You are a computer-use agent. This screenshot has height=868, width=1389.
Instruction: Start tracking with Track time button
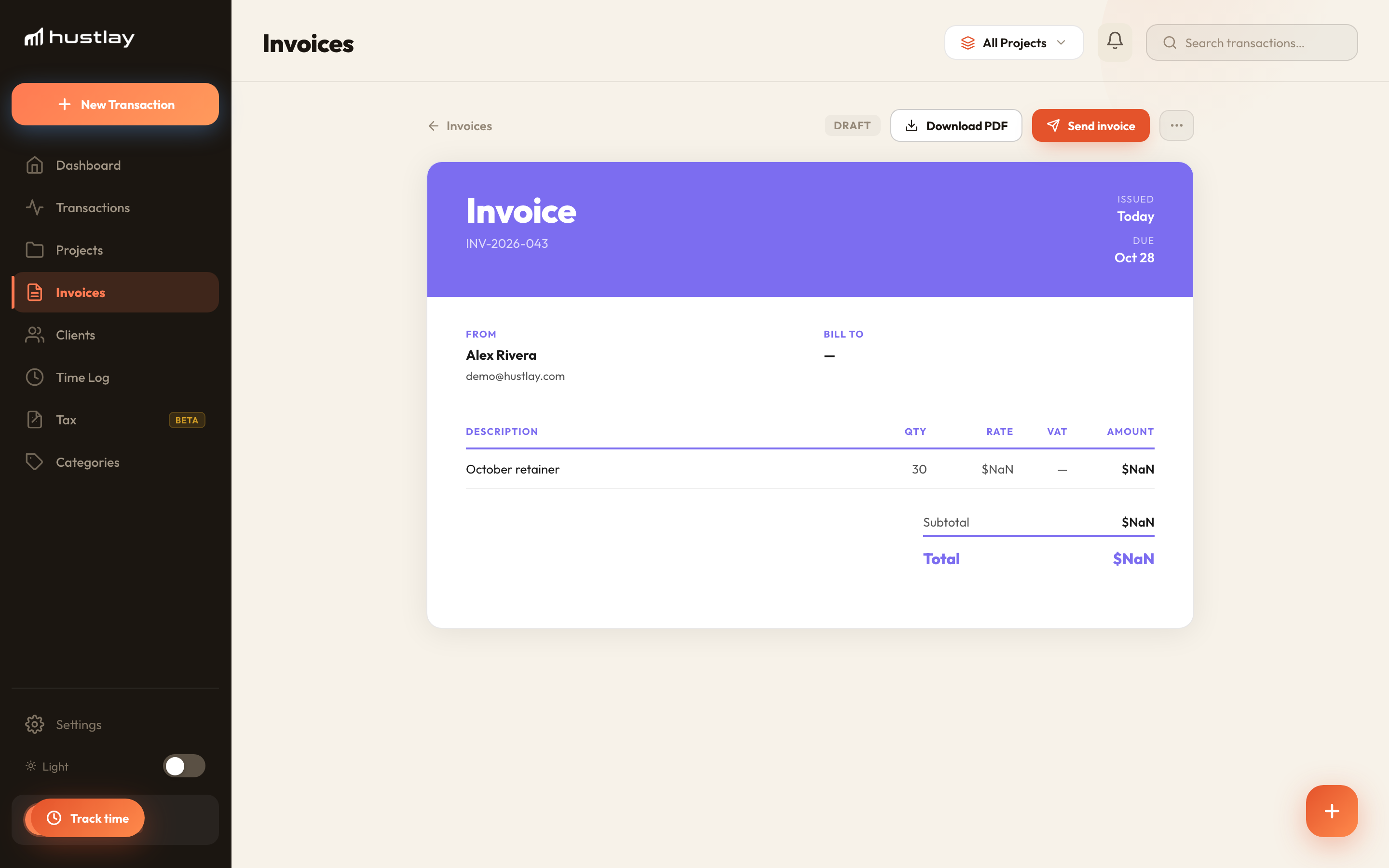(x=87, y=818)
